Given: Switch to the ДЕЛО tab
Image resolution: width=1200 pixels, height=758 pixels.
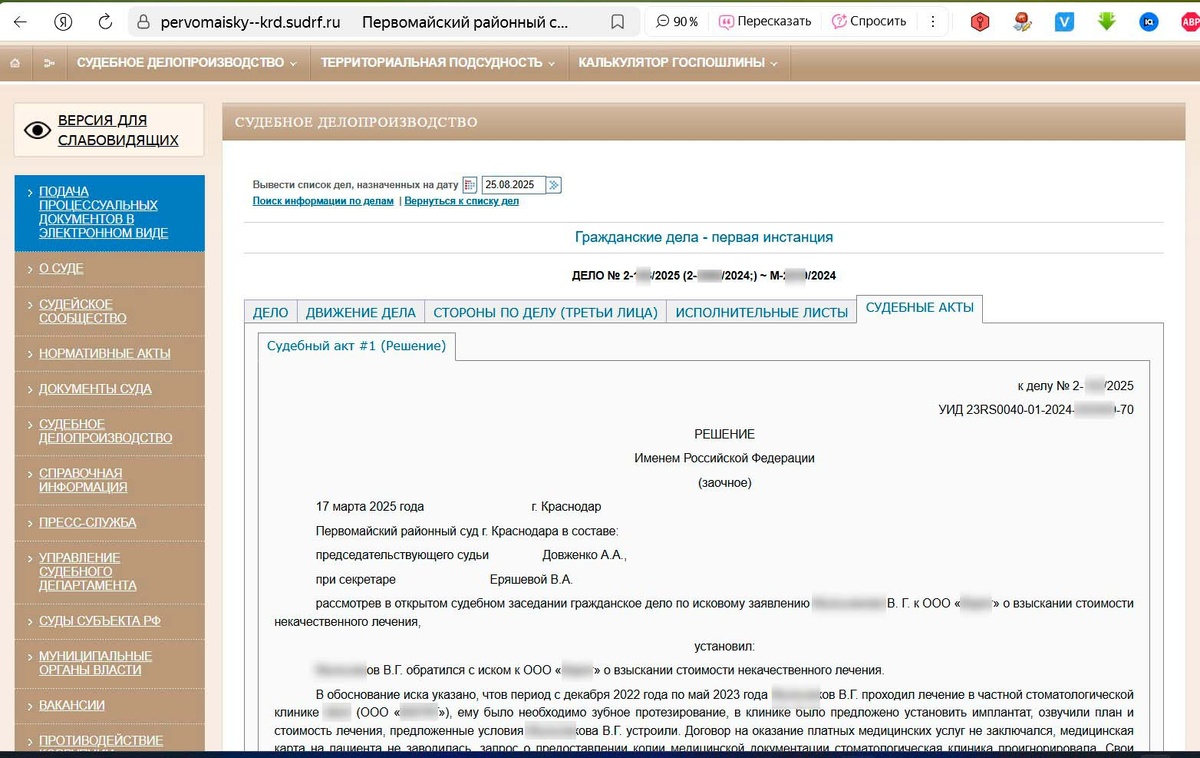Looking at the screenshot, I should [271, 312].
